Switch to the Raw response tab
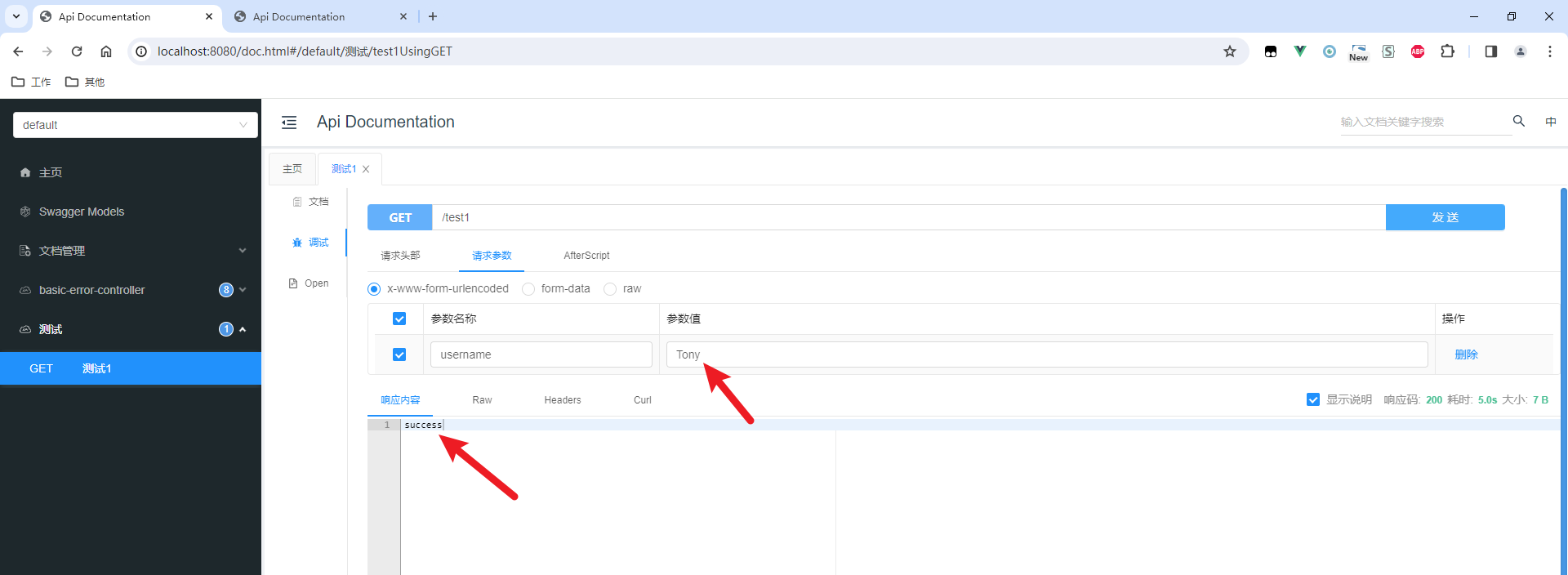The height and width of the screenshot is (575, 1568). pos(482,400)
